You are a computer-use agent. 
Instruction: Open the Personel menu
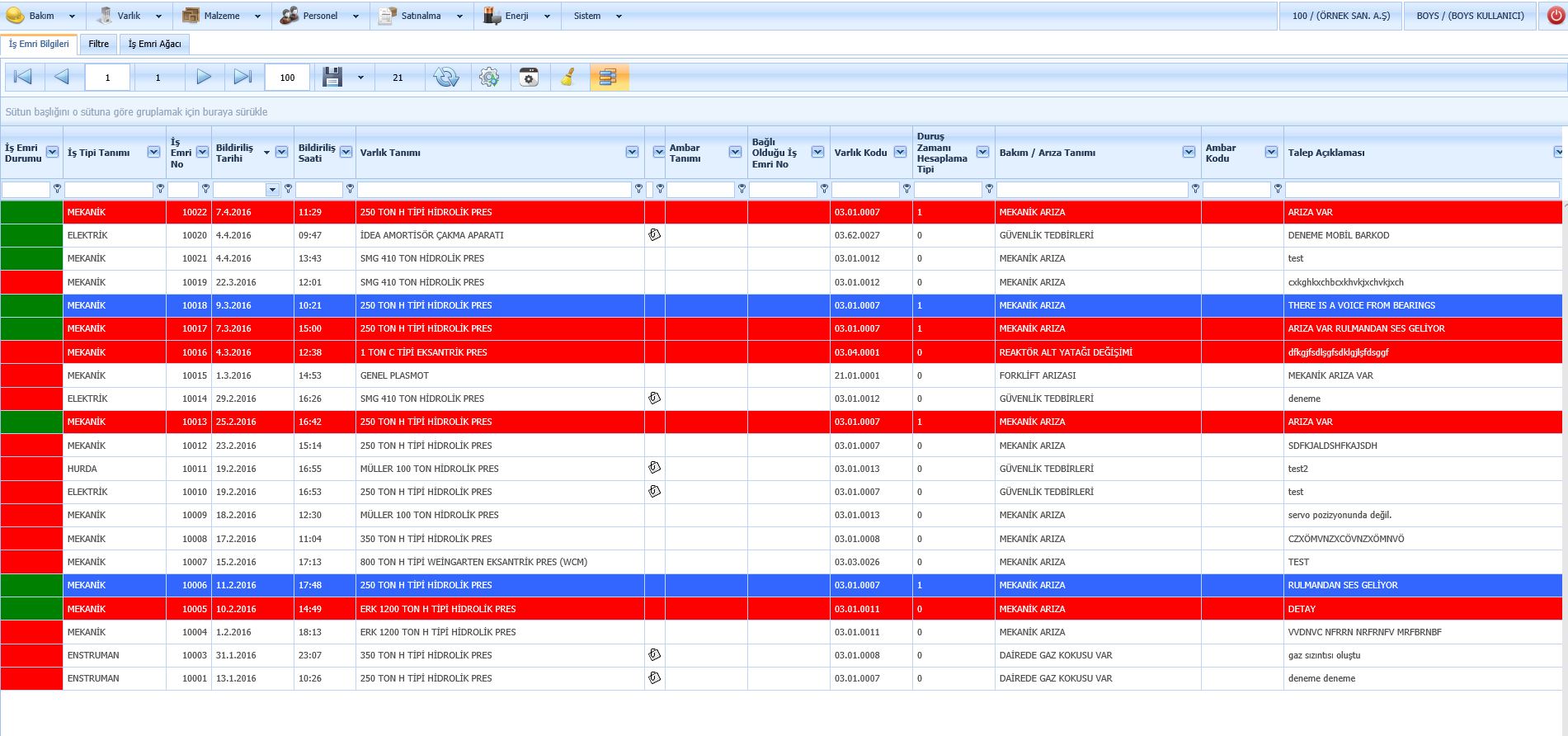320,16
